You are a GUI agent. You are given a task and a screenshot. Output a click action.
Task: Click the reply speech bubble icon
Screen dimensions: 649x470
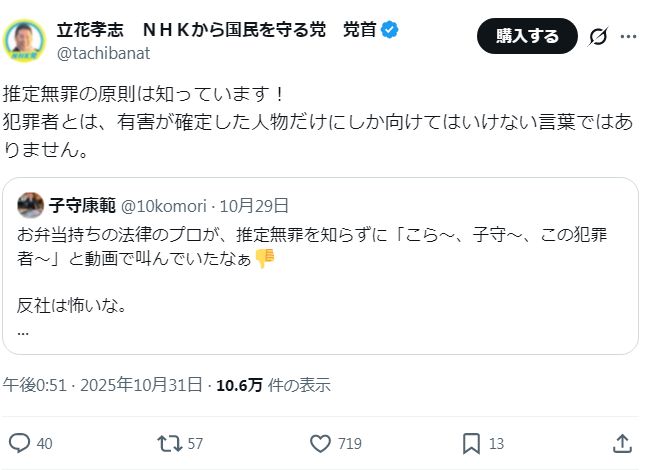19,443
